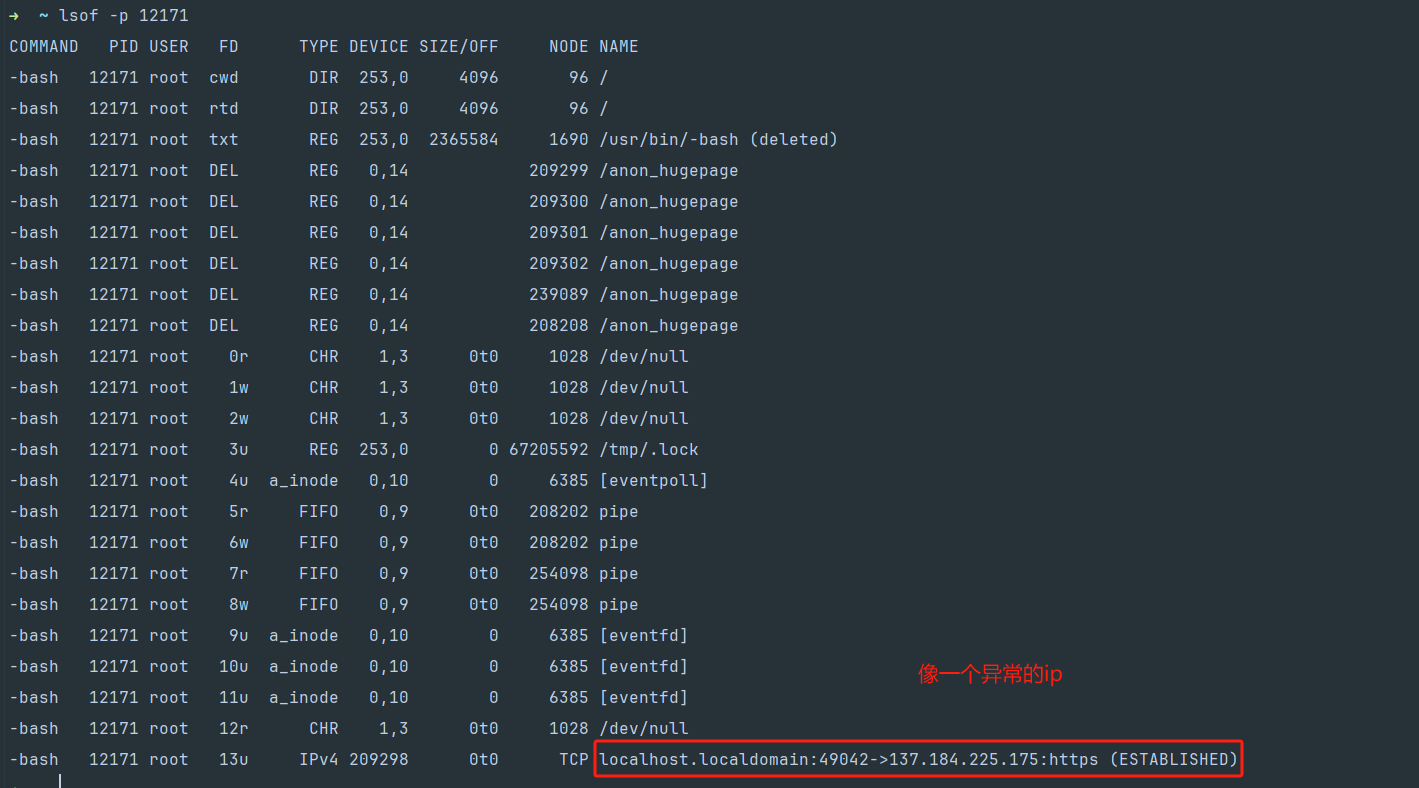Click the '[eventpoll]' entry
Screen dimensions: 1419x788
tap(654, 481)
